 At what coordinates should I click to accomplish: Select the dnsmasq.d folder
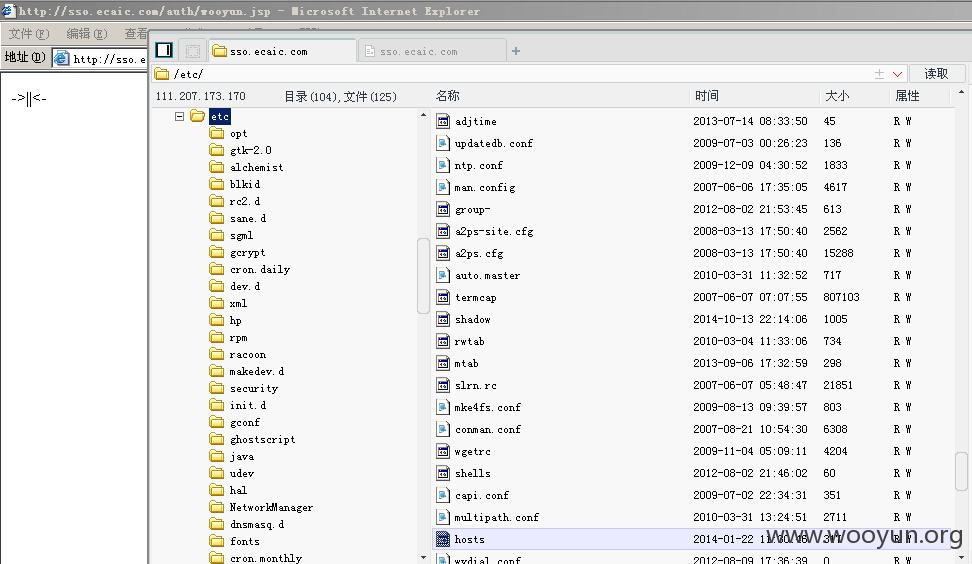click(257, 524)
